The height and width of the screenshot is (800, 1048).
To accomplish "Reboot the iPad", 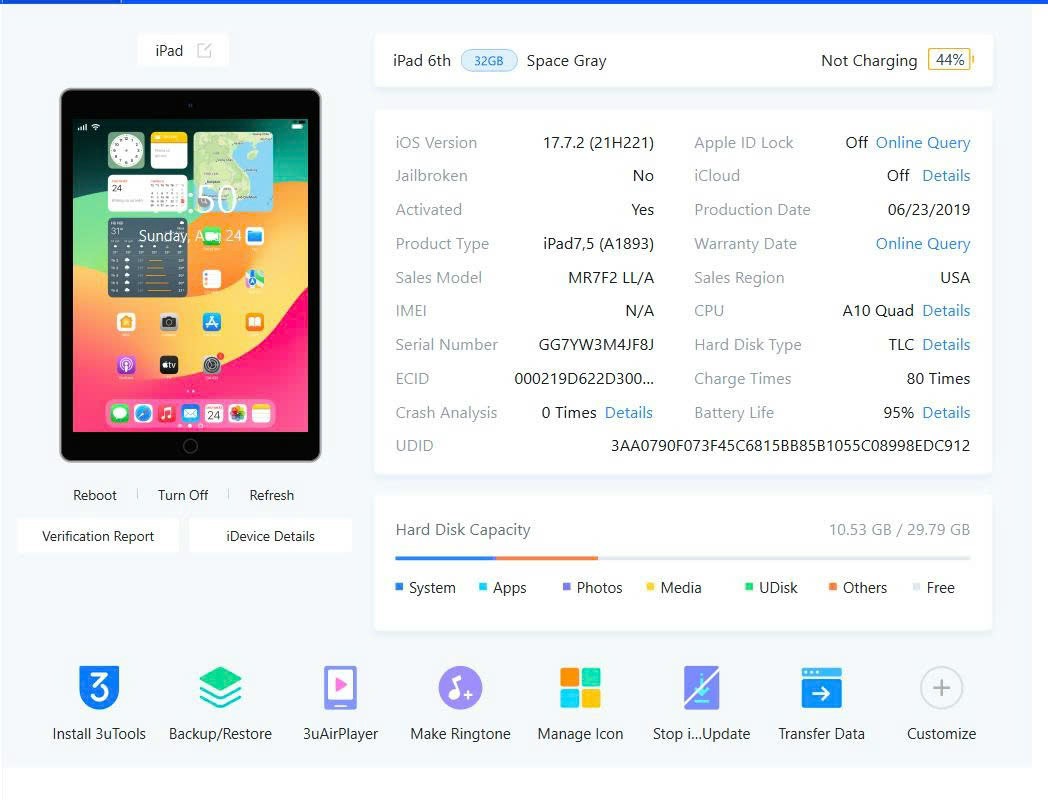I will point(95,495).
